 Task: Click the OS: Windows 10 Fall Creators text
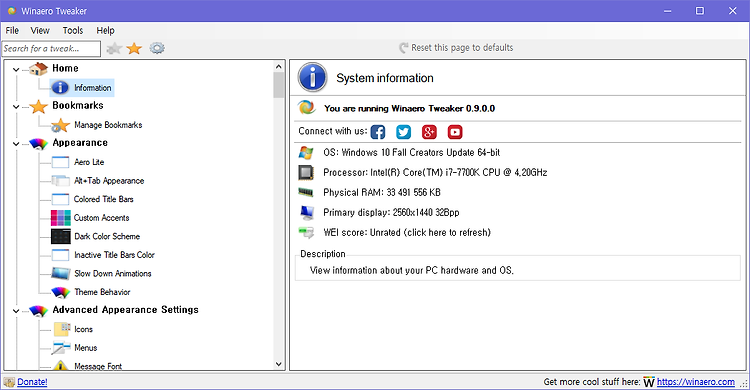click(412, 153)
